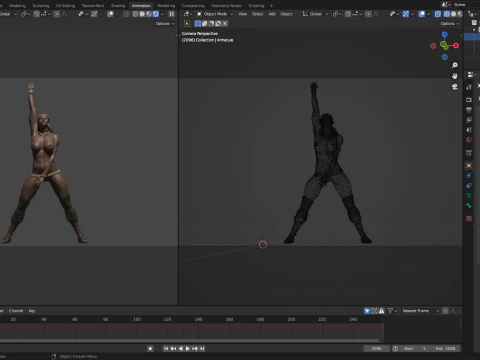Open Object Mode dropdown in right viewport
Image resolution: width=480 pixels, height=360 pixels.
pos(215,14)
